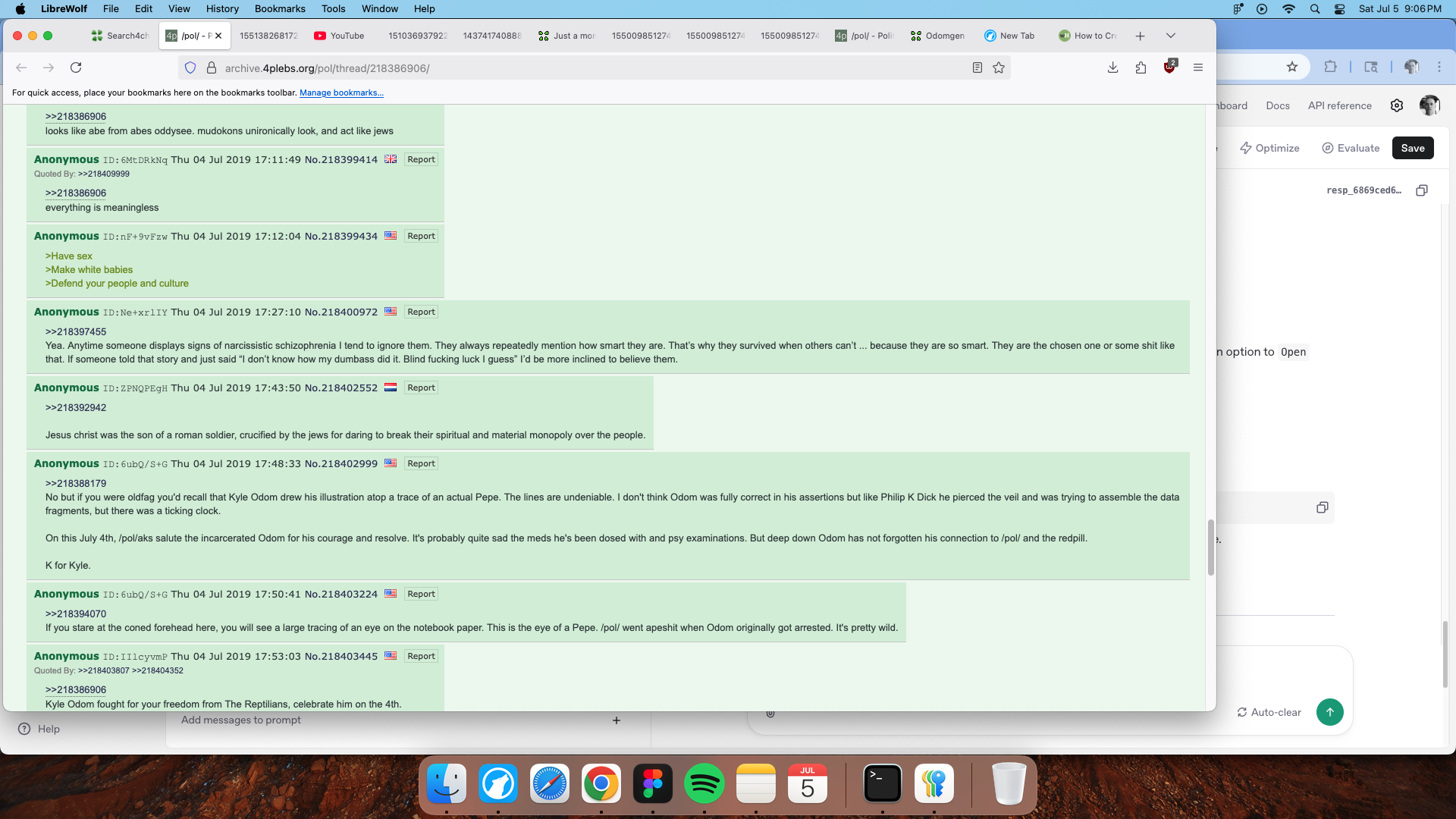Go forward to next page

[x=49, y=67]
